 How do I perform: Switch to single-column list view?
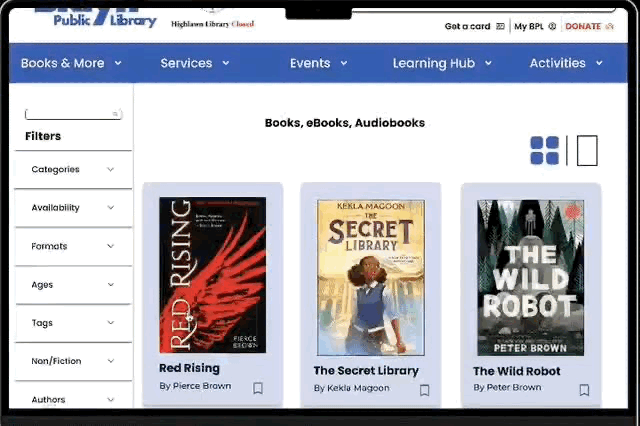click(587, 151)
